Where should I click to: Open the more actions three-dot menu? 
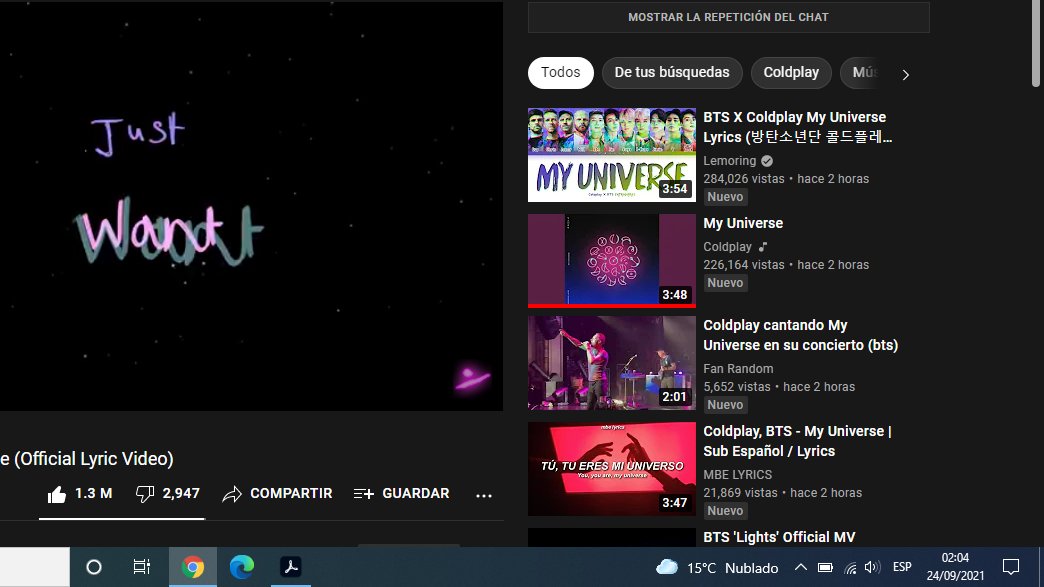point(484,495)
